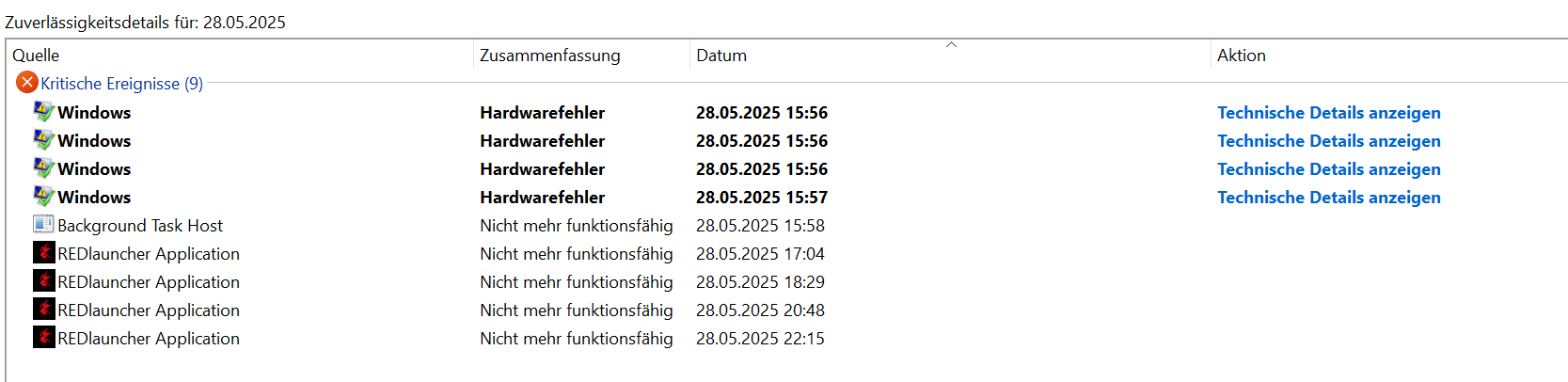The width and height of the screenshot is (1568, 382).
Task: Sort by the Datum column header
Action: (721, 56)
